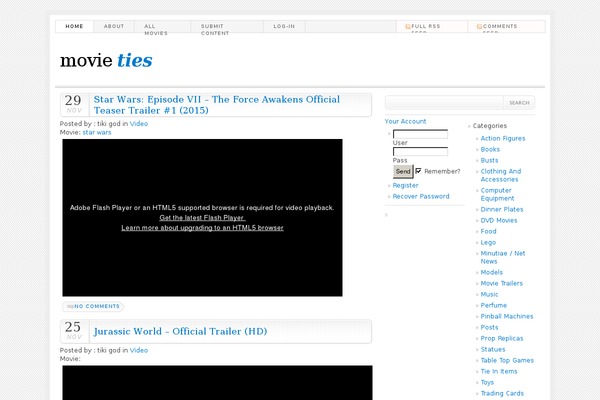Open the Table Top Games category
600x400 pixels.
[x=507, y=361]
